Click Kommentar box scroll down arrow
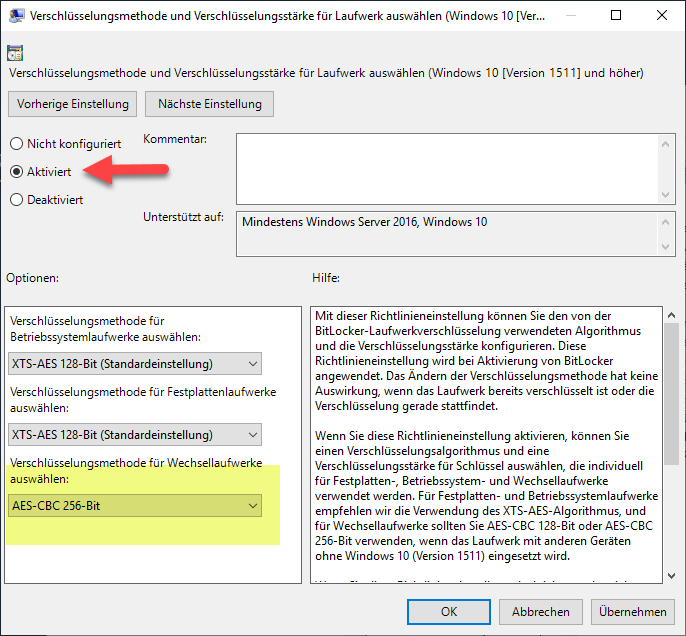686x636 pixels. [665, 195]
